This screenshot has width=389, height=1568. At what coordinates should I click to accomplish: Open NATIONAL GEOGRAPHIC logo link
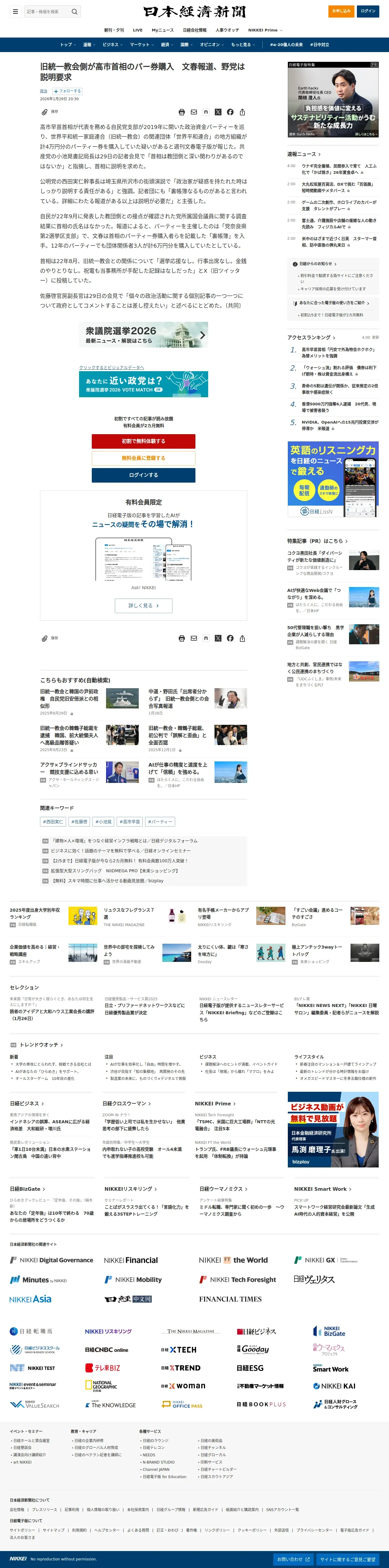[x=101, y=1385]
